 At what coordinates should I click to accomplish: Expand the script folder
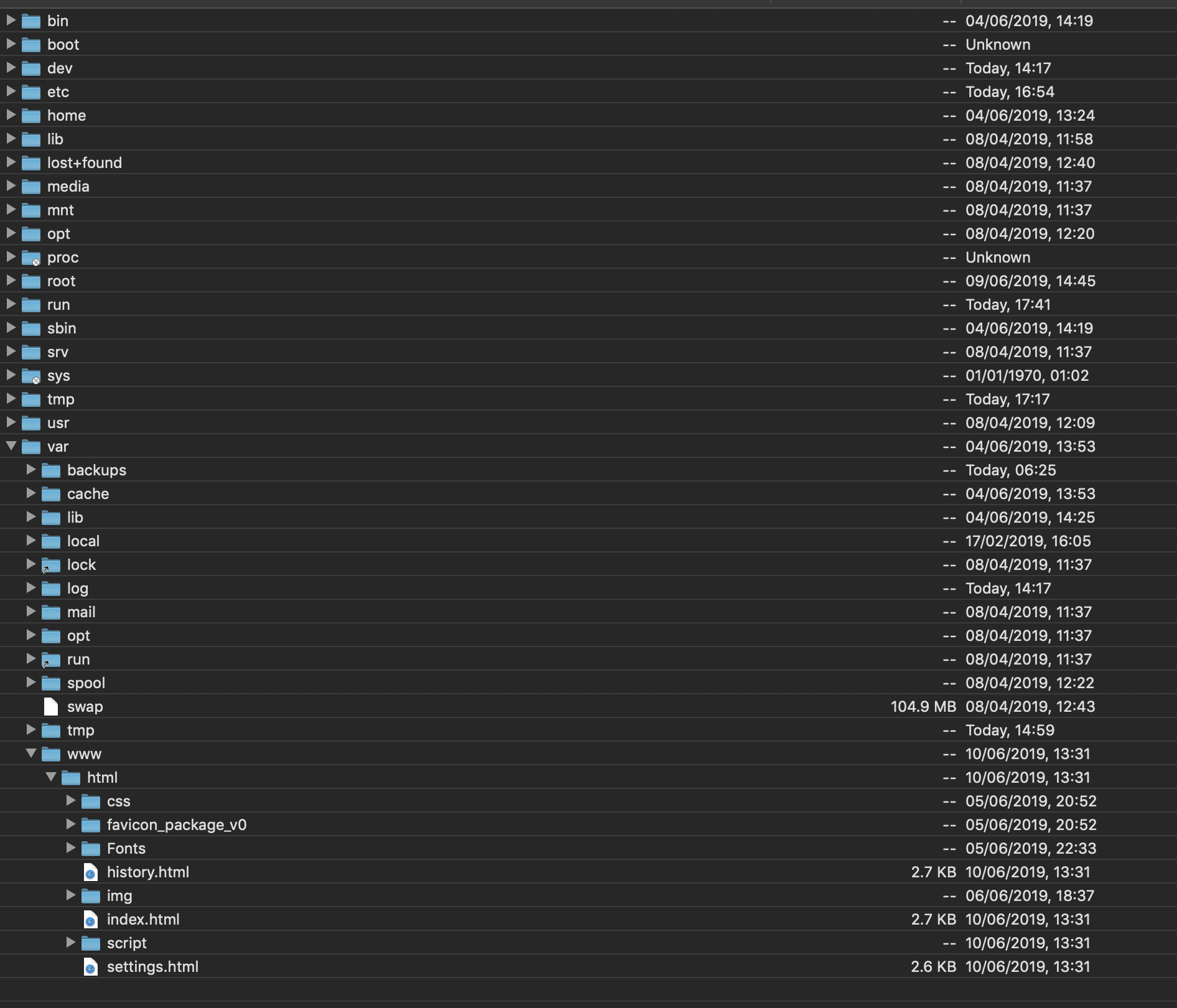point(70,942)
